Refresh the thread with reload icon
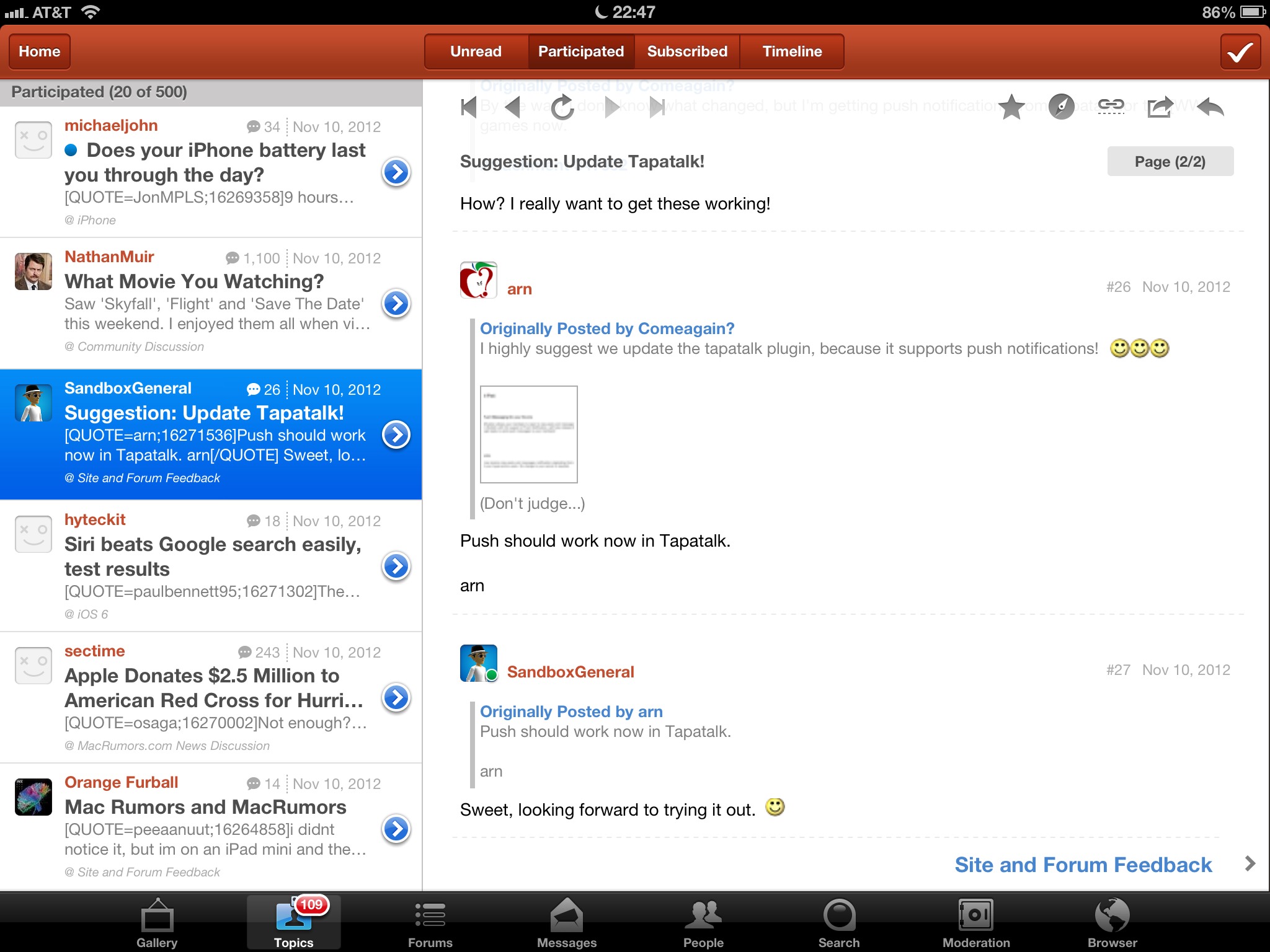 tap(562, 107)
